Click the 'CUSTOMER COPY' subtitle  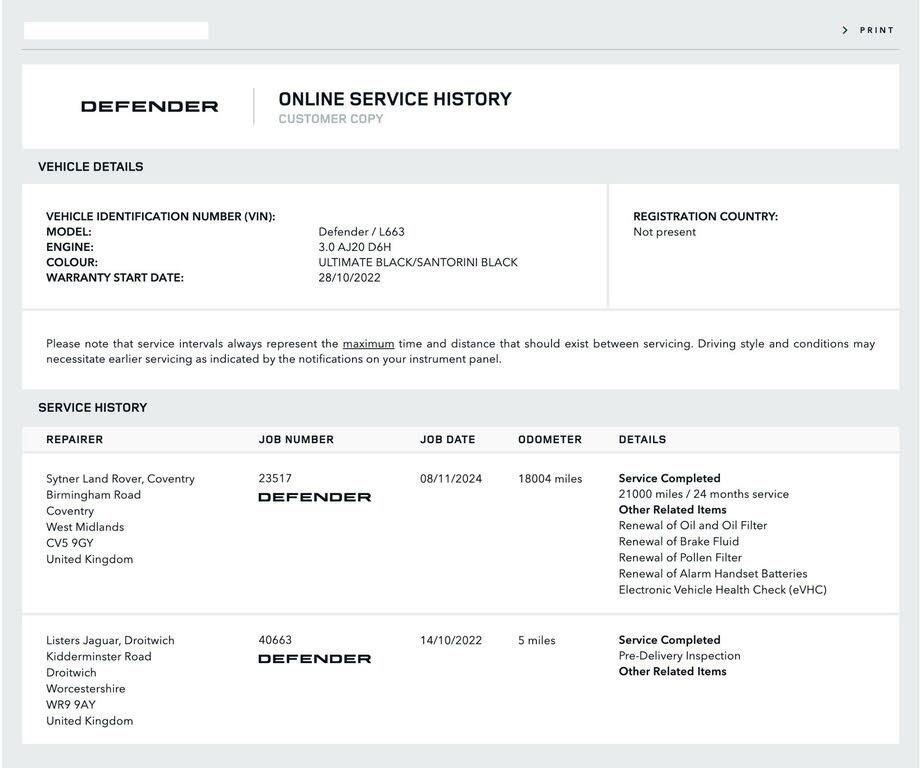click(331, 119)
